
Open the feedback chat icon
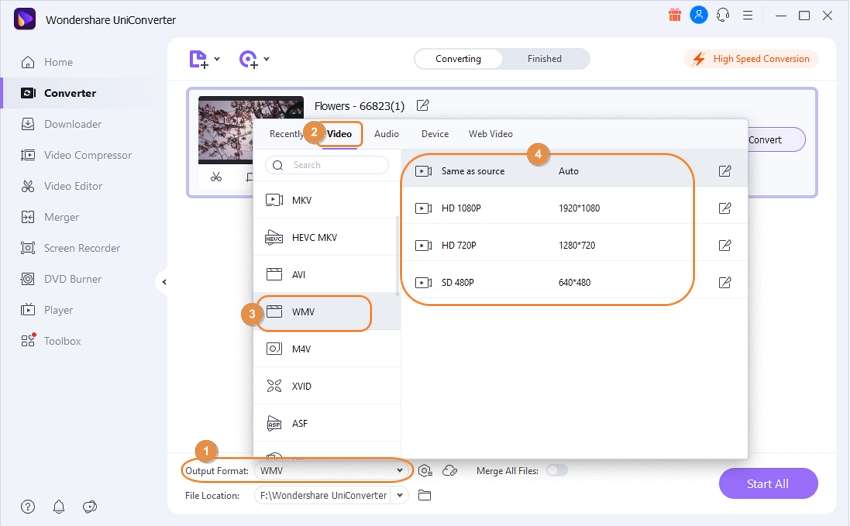pos(90,506)
